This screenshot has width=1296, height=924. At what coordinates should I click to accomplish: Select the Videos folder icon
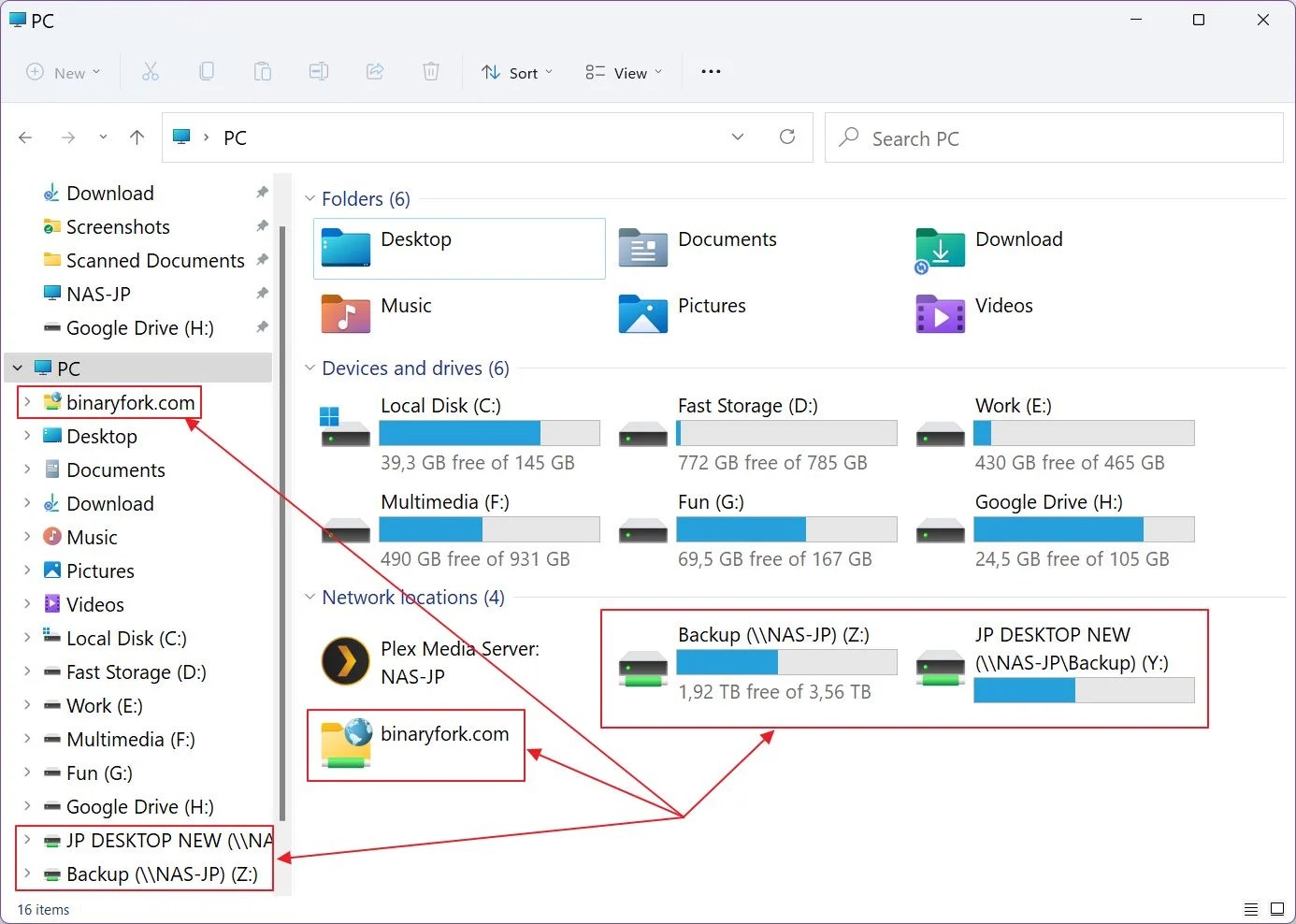pyautogui.click(x=941, y=314)
